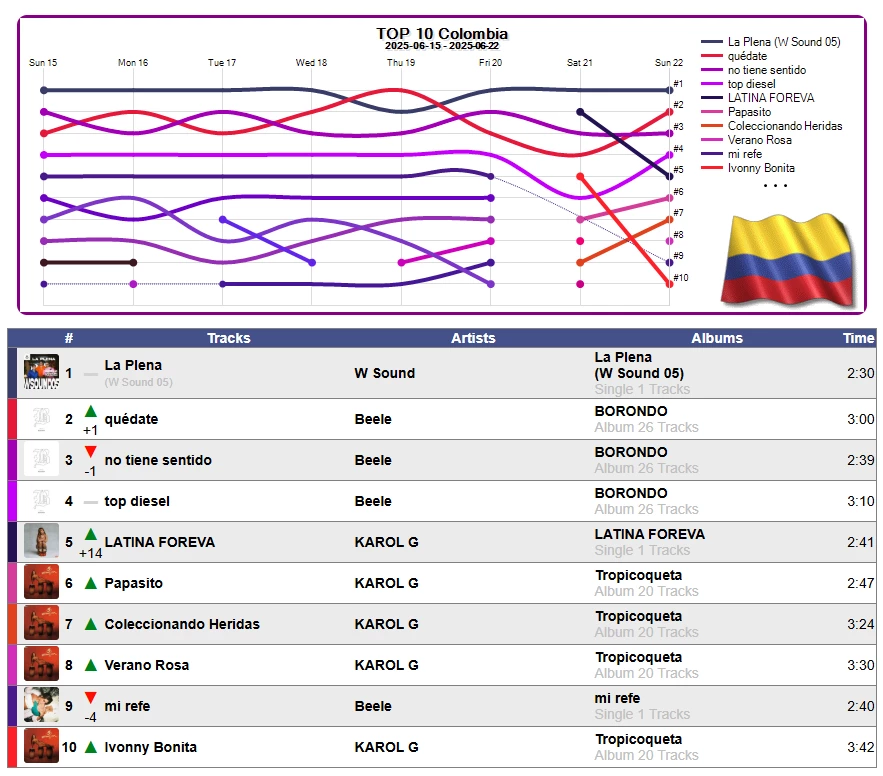Click the 2:30 time for La Plena
Image resolution: width=883 pixels, height=776 pixels.
pyautogui.click(x=860, y=373)
